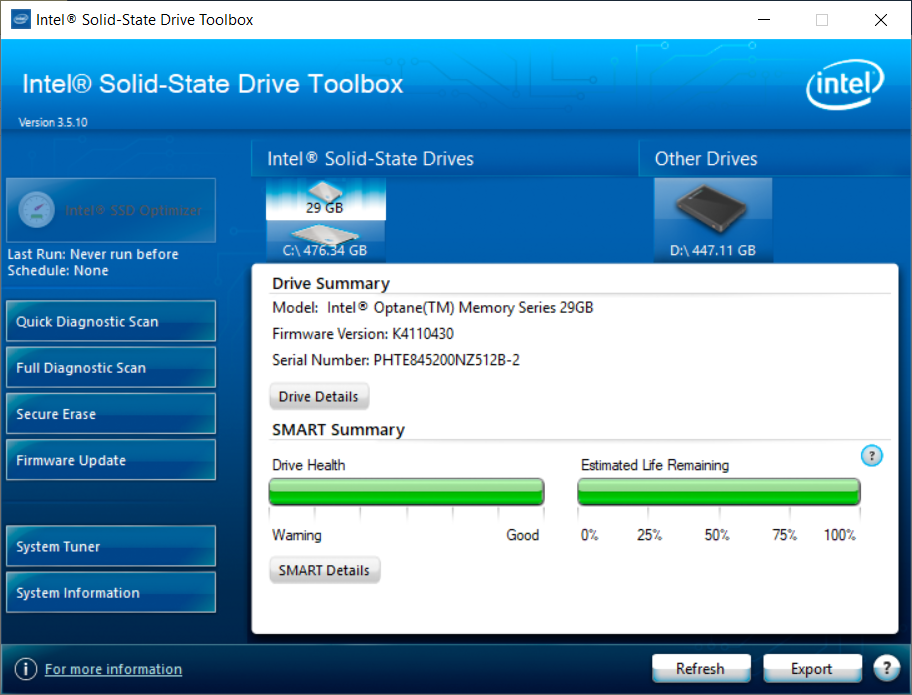Click the Drive Health progress bar
The image size is (912, 695).
click(x=407, y=492)
